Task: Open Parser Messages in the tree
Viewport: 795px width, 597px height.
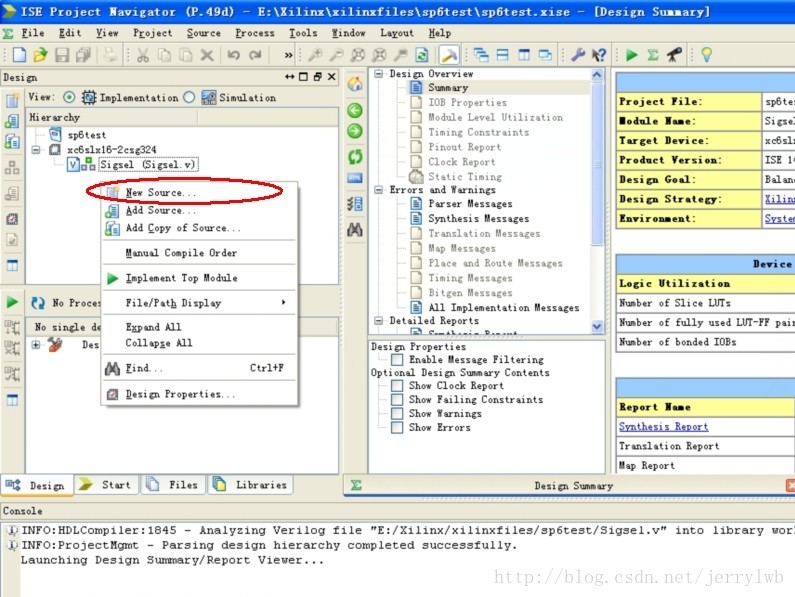Action: [x=470, y=203]
